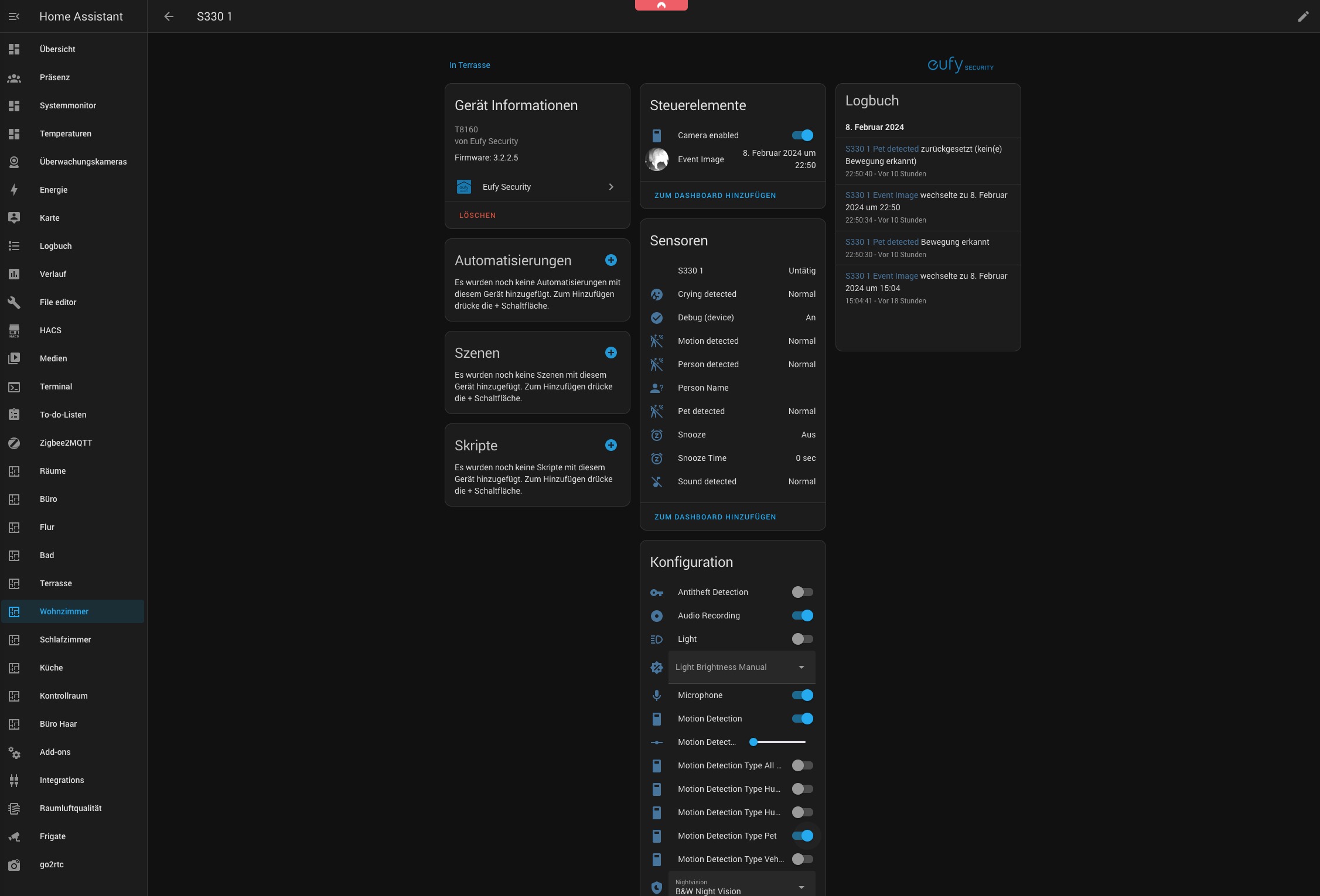Open Zigbee2MQTT in the sidebar
Image resolution: width=1320 pixels, height=896 pixels.
66,443
